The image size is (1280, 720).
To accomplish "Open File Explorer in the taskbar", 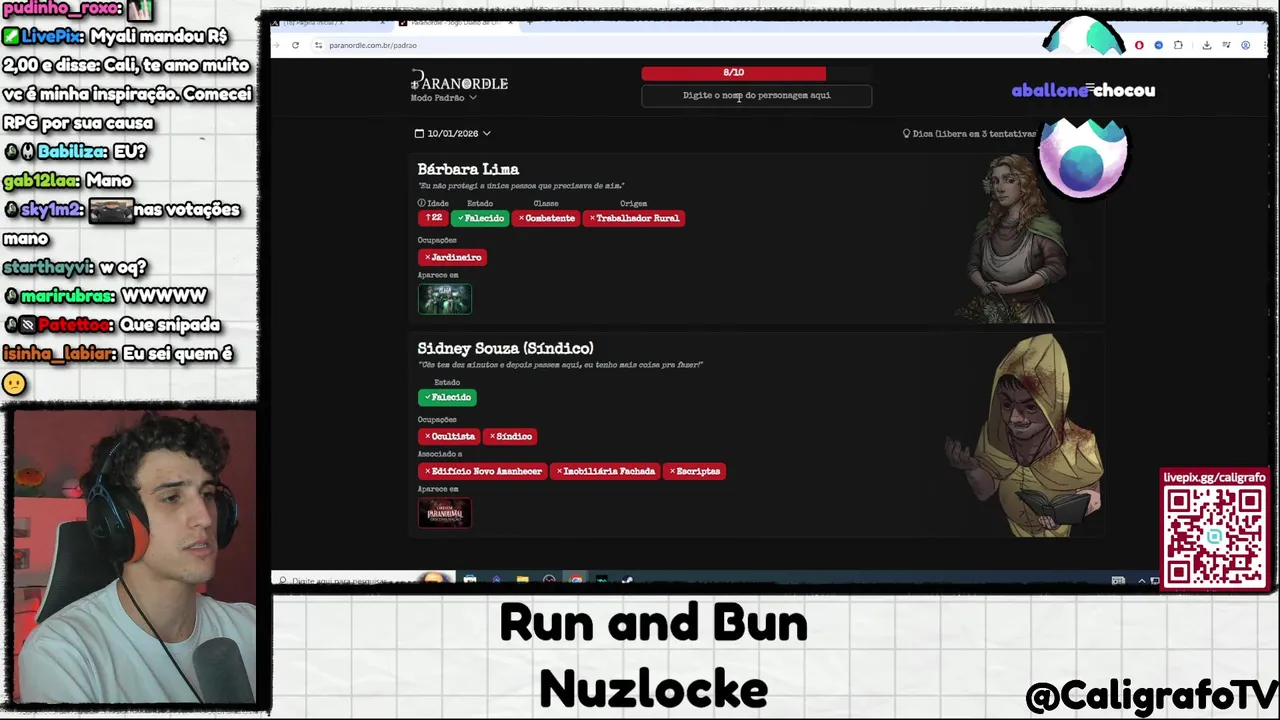I will (x=522, y=580).
